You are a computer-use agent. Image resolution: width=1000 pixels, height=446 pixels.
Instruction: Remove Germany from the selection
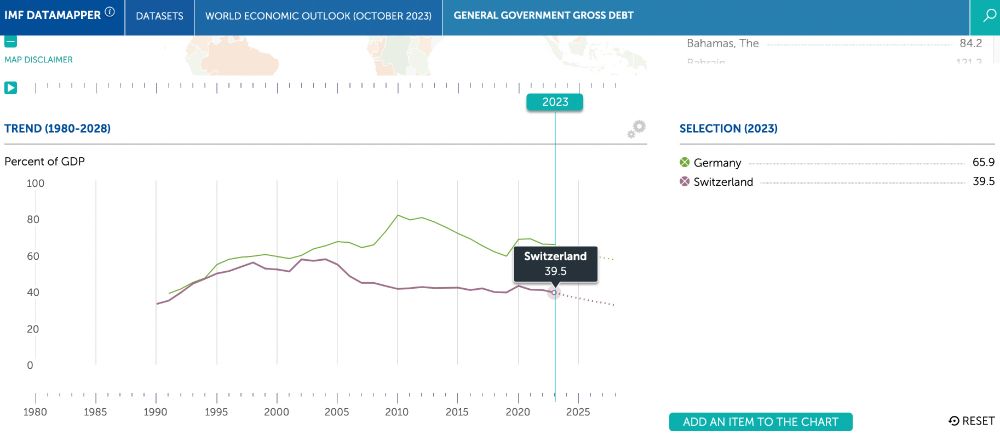685,163
